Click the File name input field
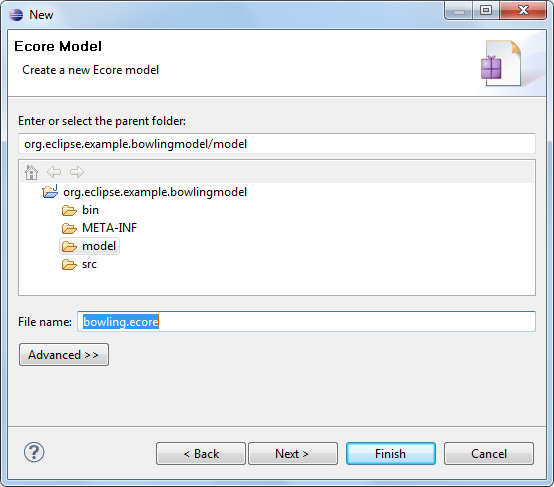This screenshot has height=487, width=554. click(x=306, y=322)
